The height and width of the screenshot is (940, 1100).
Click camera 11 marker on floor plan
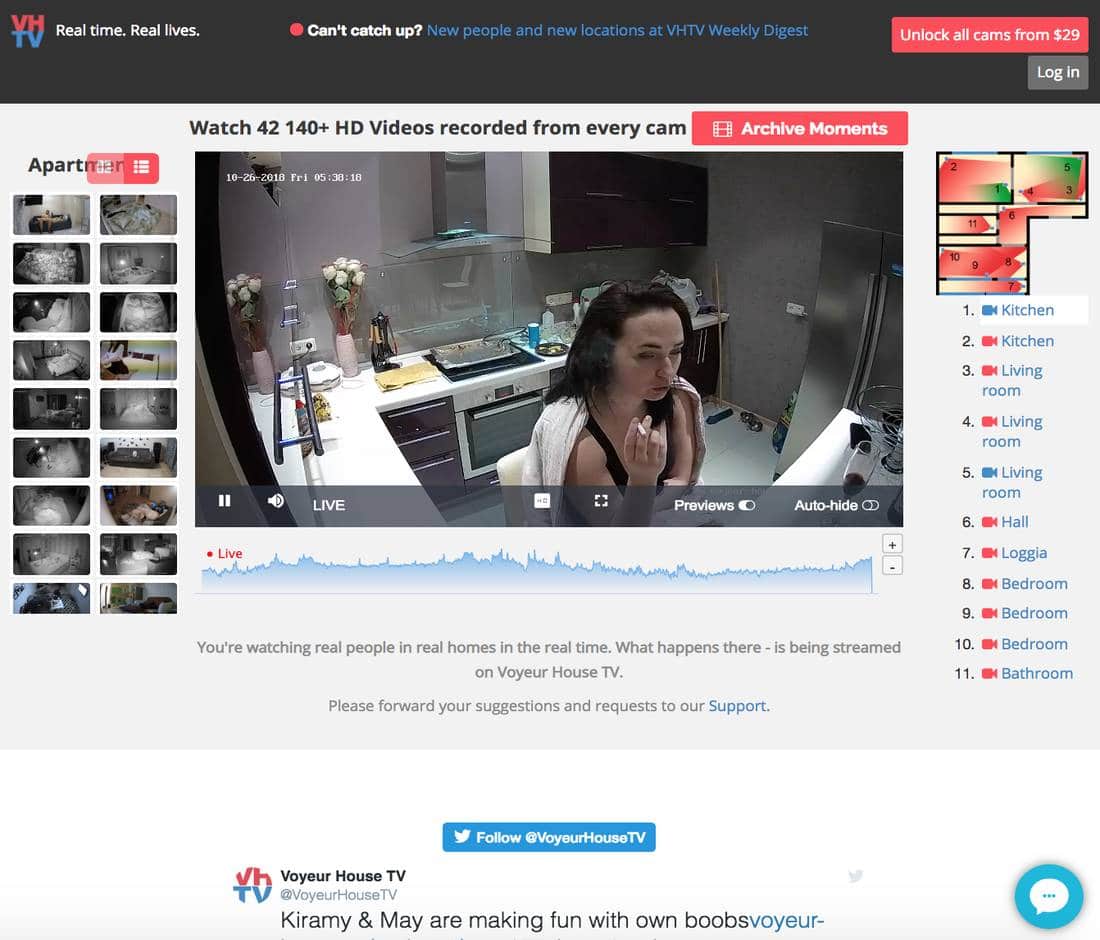[972, 224]
